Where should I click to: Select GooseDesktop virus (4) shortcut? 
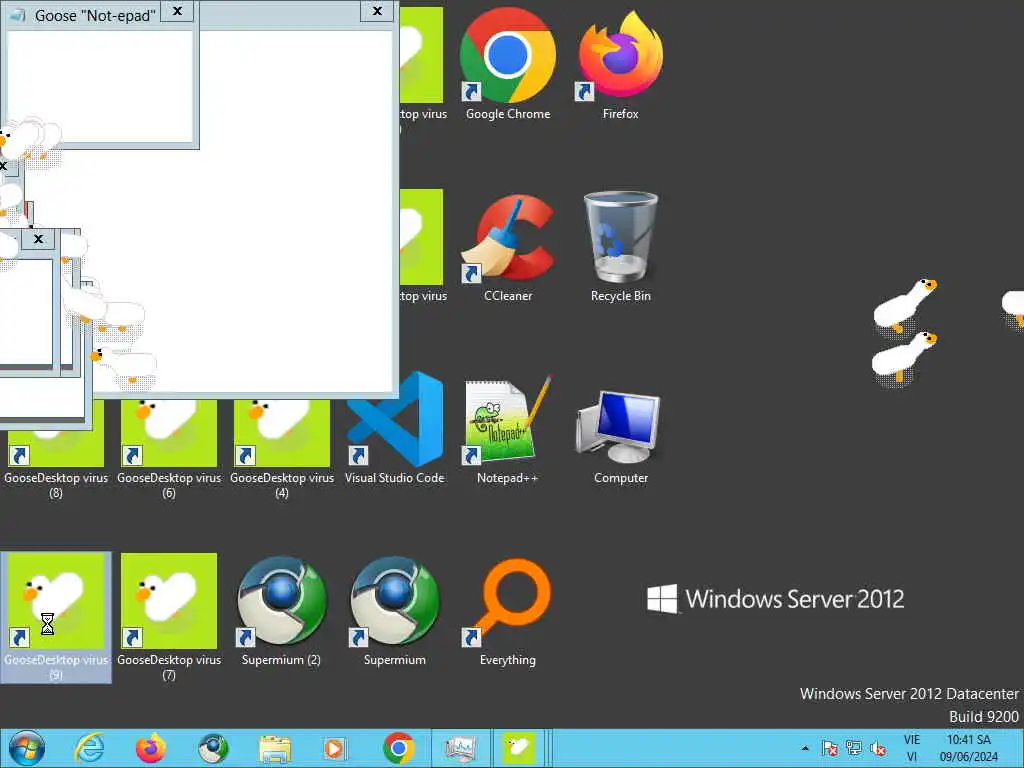[281, 451]
